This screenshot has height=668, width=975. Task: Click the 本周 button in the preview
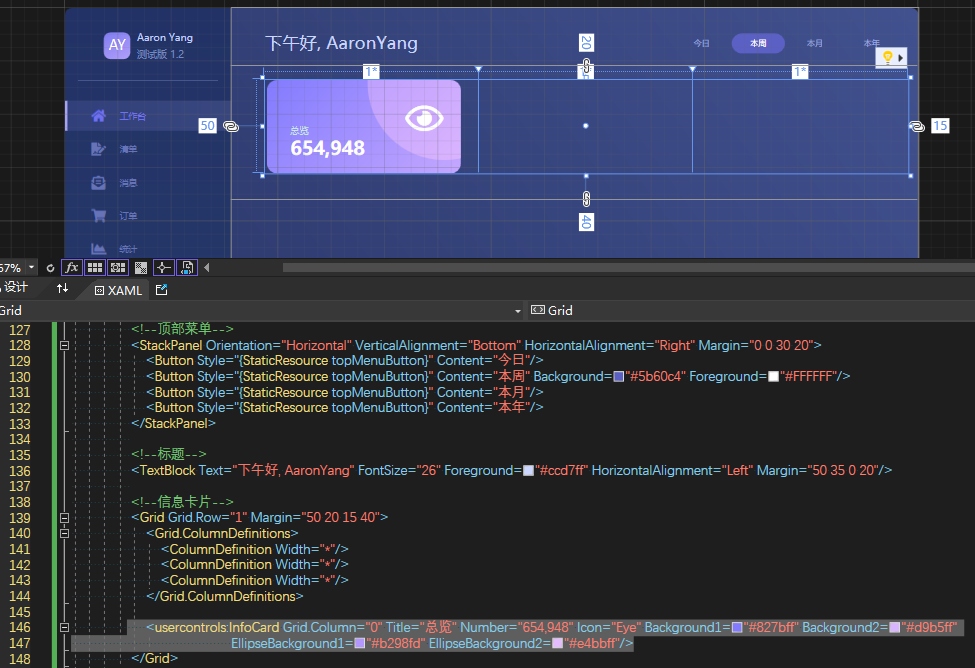pos(757,43)
